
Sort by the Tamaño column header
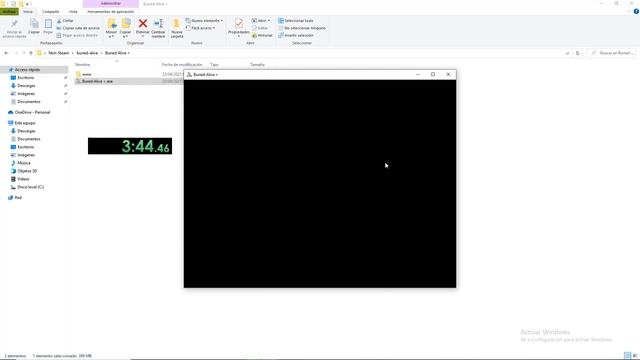point(258,64)
